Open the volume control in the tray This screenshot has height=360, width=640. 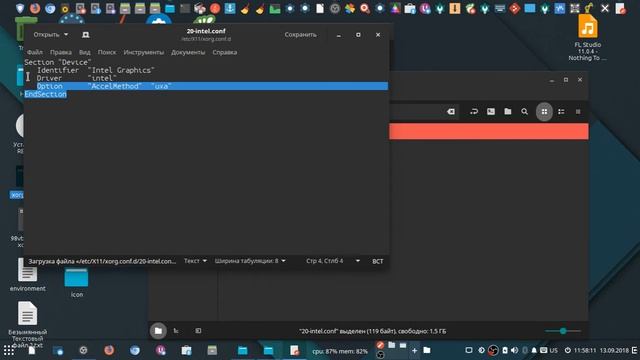coord(514,350)
